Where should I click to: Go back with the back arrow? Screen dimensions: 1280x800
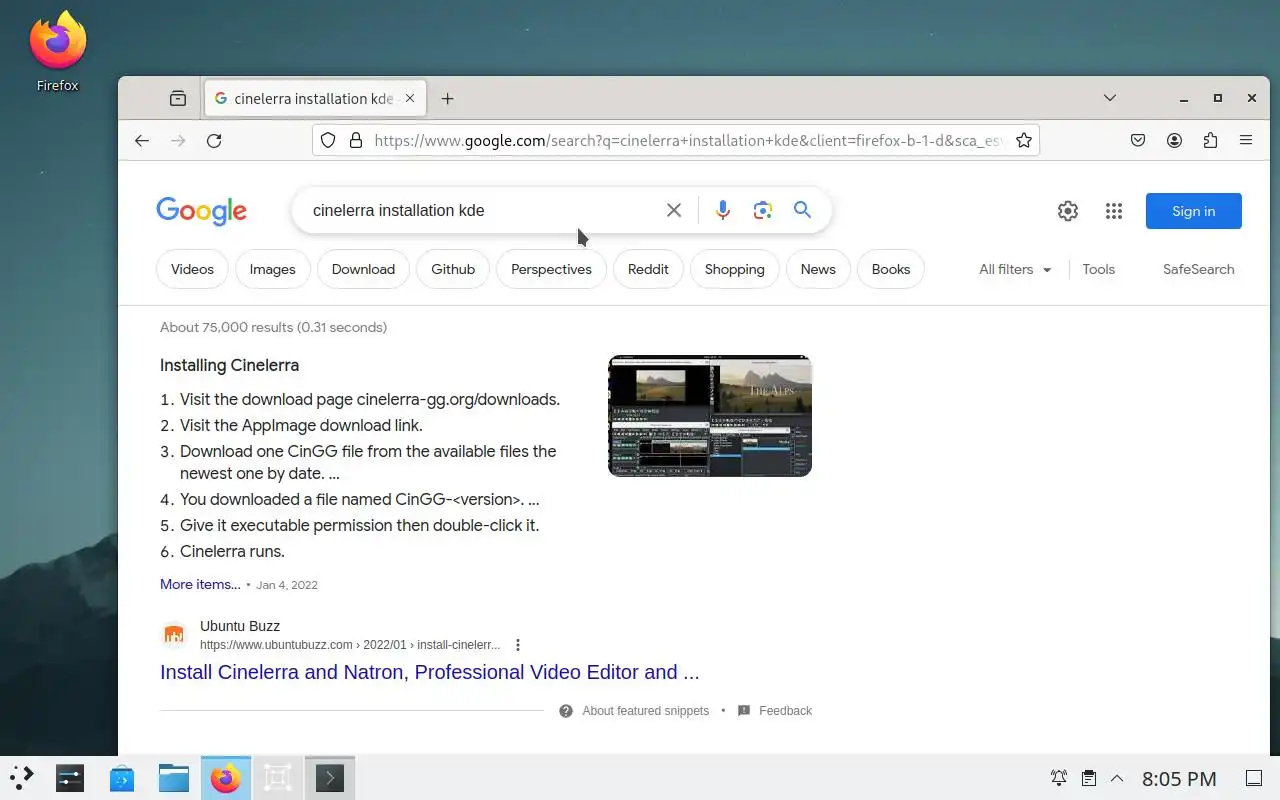(x=142, y=141)
